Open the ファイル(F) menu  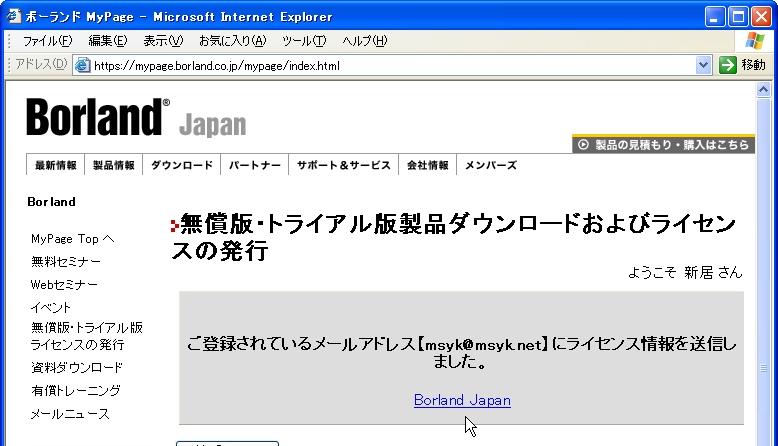(46, 40)
